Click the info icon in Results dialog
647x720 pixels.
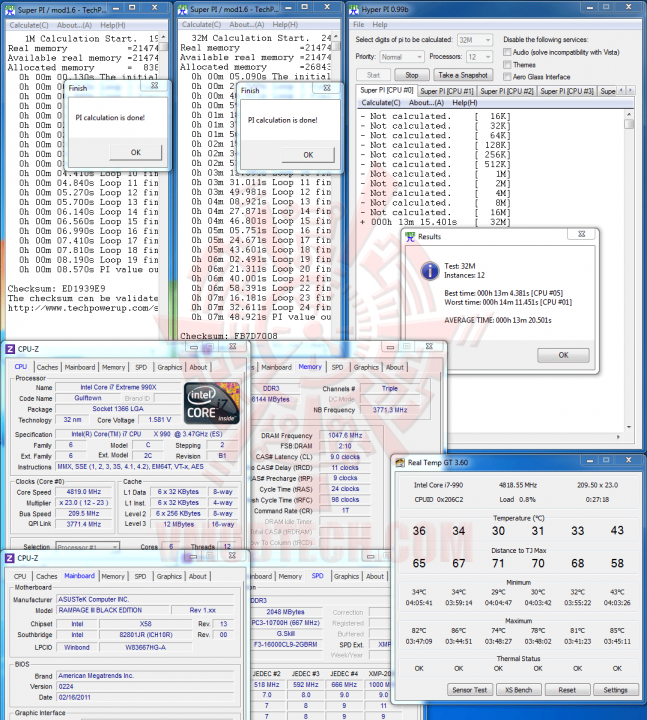tap(429, 270)
